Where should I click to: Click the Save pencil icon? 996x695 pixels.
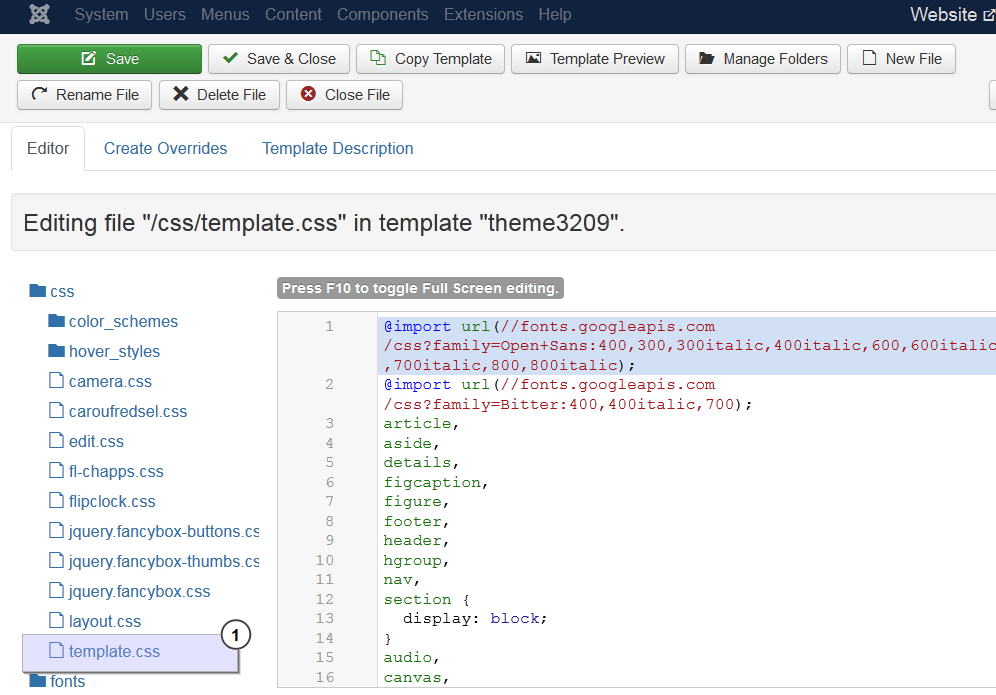[x=88, y=58]
